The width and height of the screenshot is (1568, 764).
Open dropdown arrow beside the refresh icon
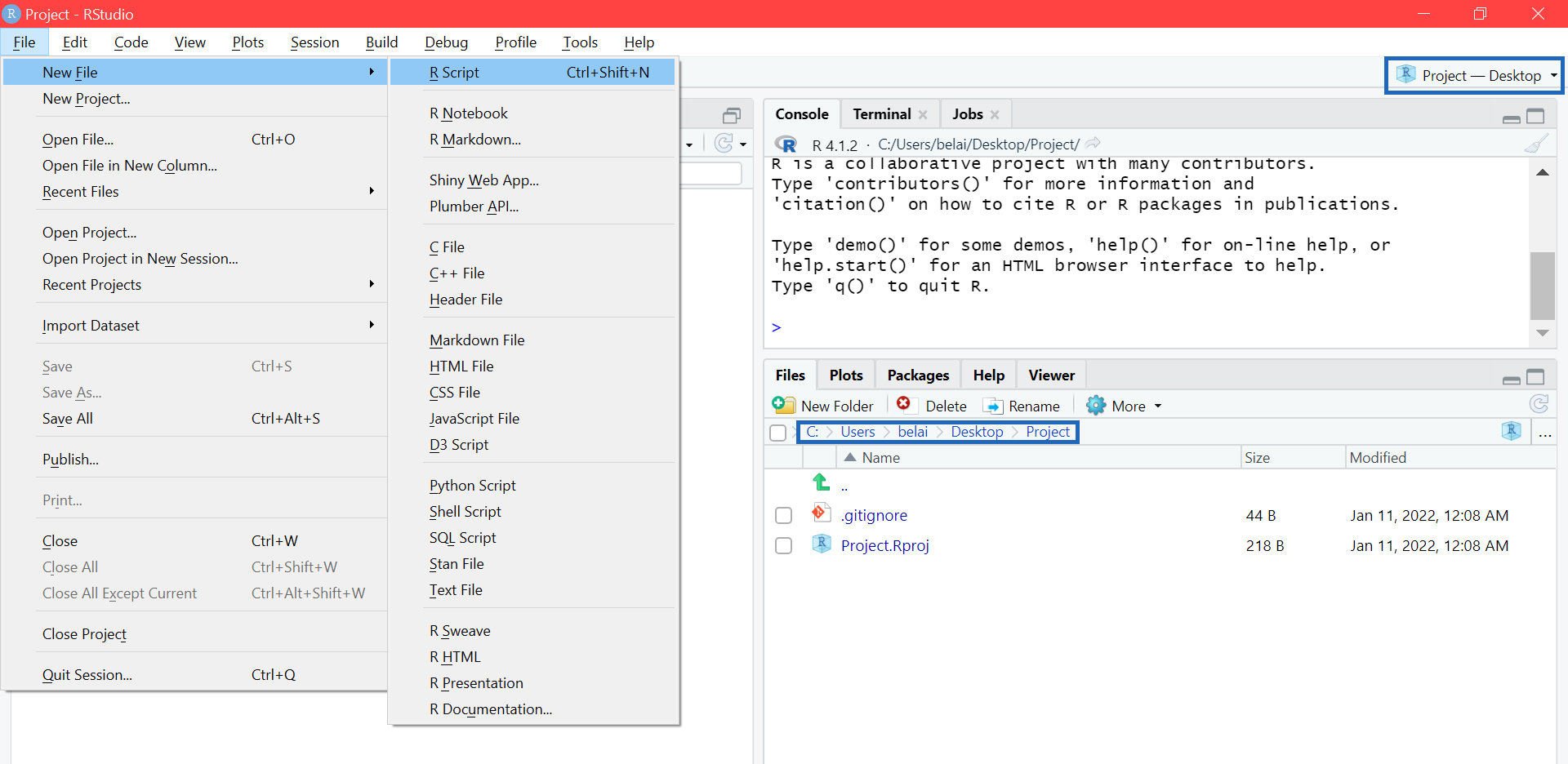pyautogui.click(x=743, y=144)
